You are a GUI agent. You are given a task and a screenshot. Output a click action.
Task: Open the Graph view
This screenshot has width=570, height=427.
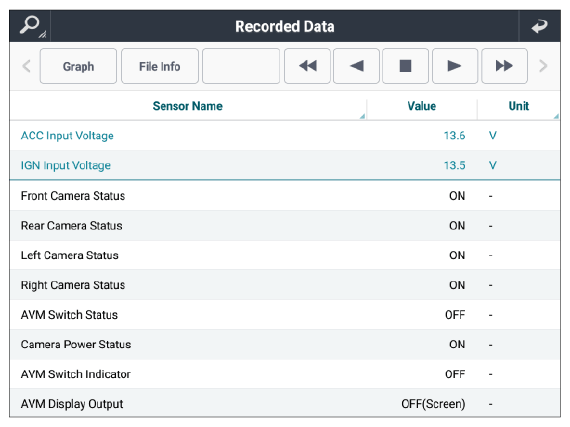pos(79,66)
